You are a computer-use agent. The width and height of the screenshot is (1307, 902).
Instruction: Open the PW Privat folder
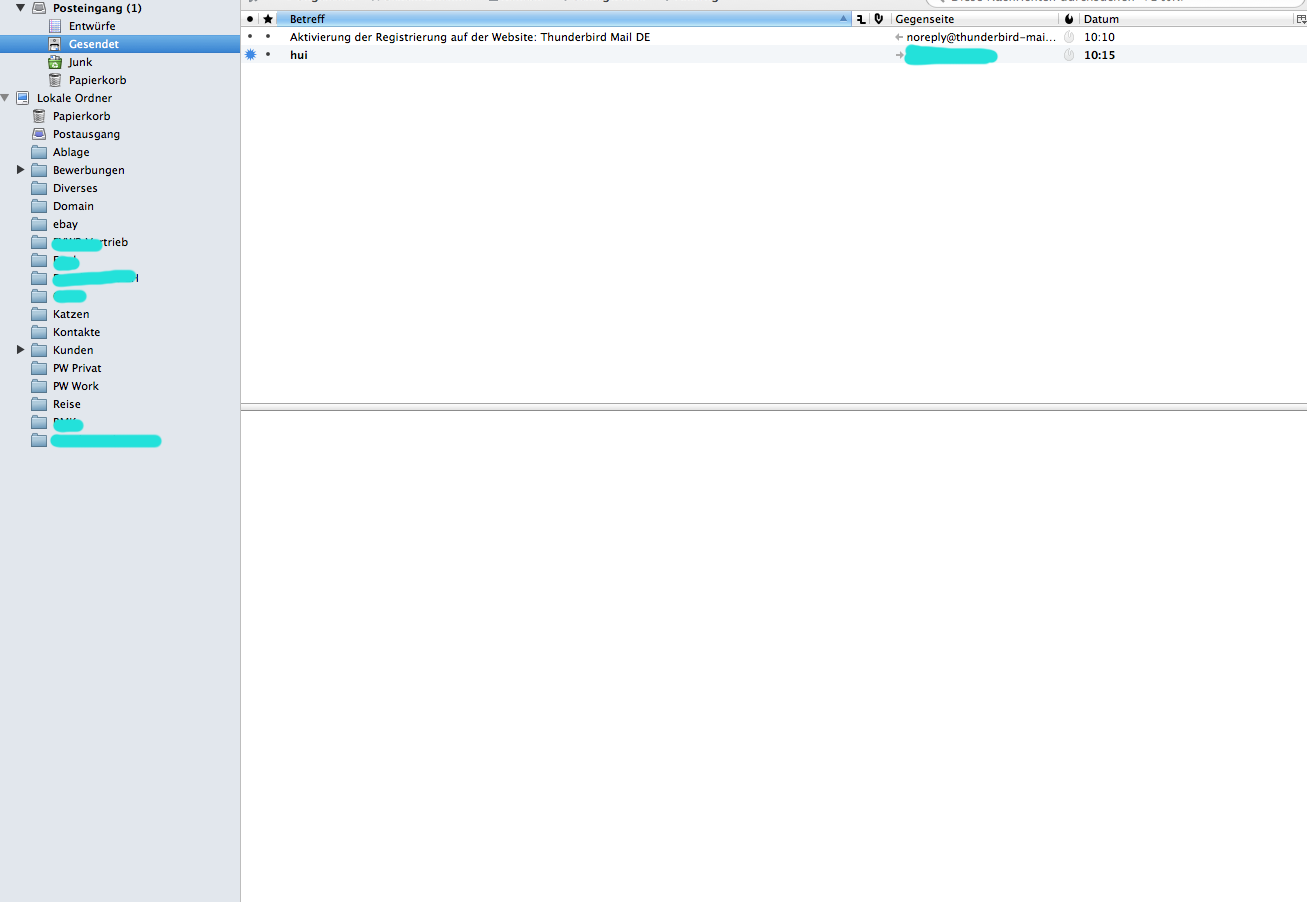coord(77,368)
